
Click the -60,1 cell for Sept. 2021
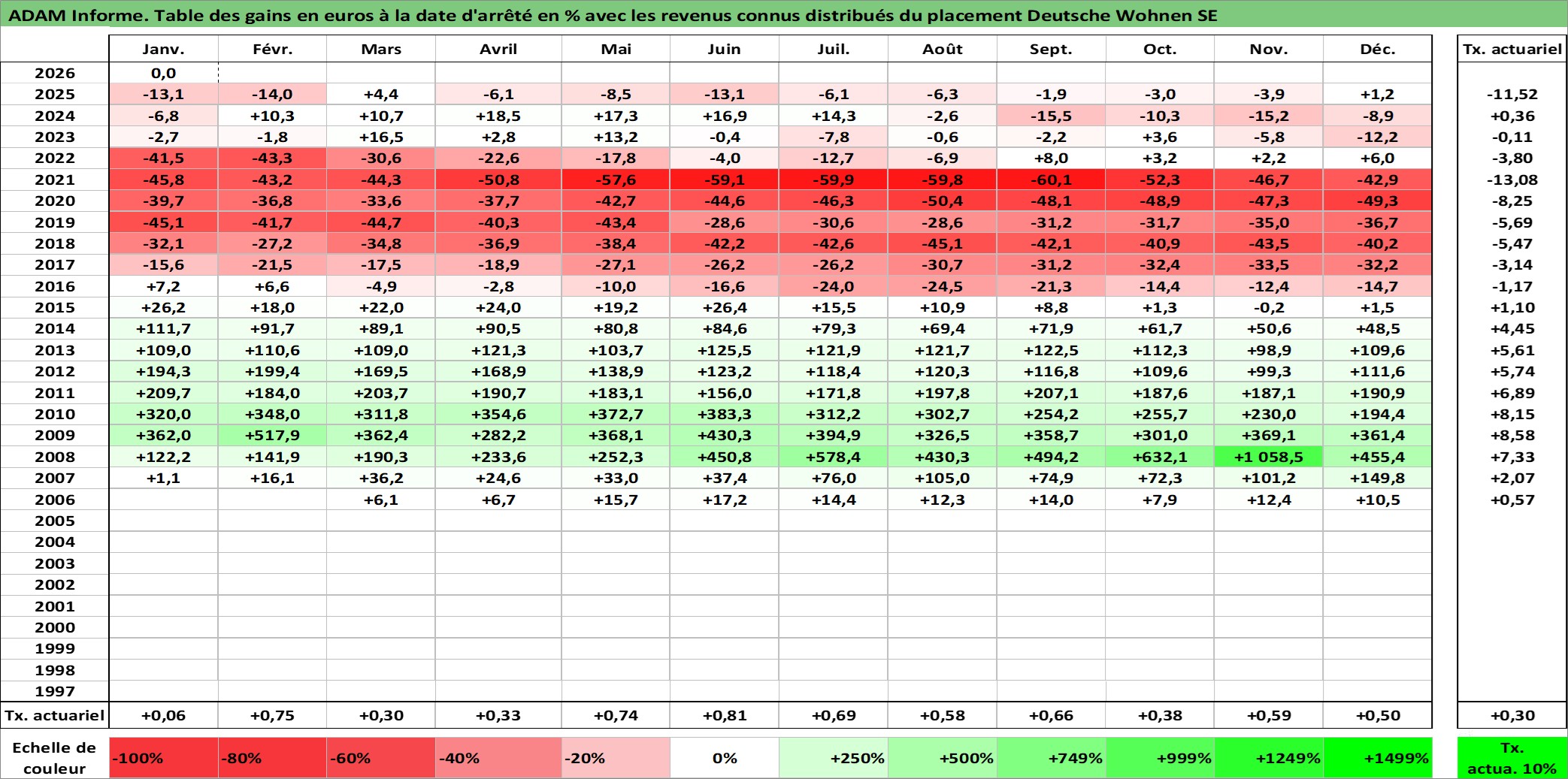pos(1051,180)
